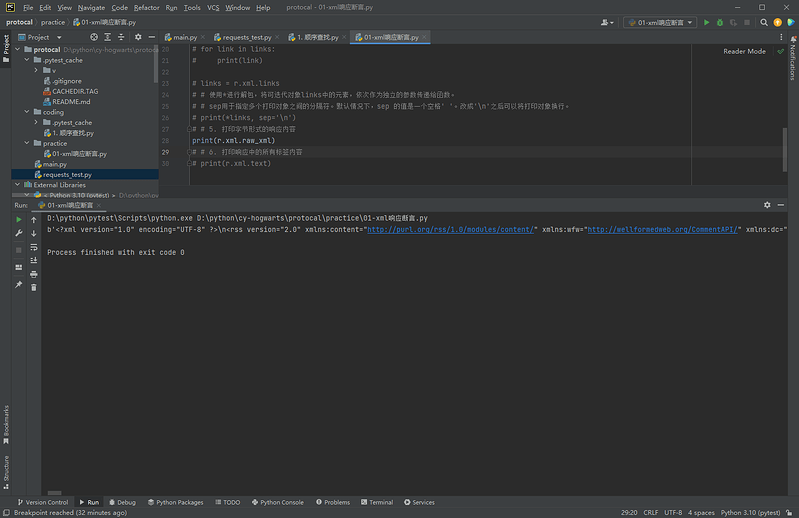Click the editor vertical scrollbar
This screenshot has width=799, height=518.
(x=785, y=150)
